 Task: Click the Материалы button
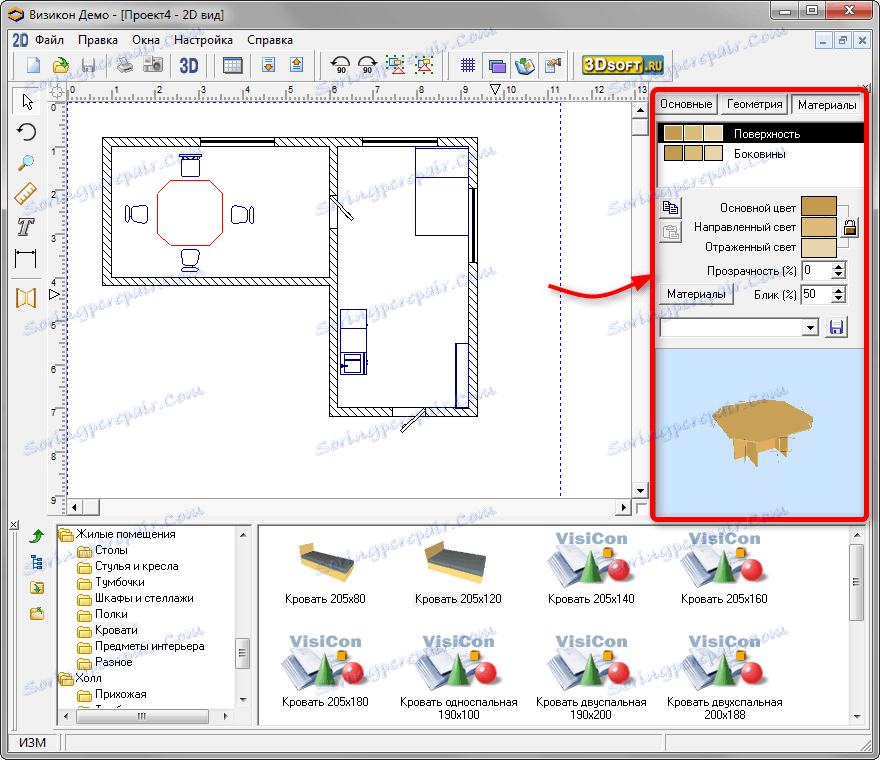coord(696,294)
